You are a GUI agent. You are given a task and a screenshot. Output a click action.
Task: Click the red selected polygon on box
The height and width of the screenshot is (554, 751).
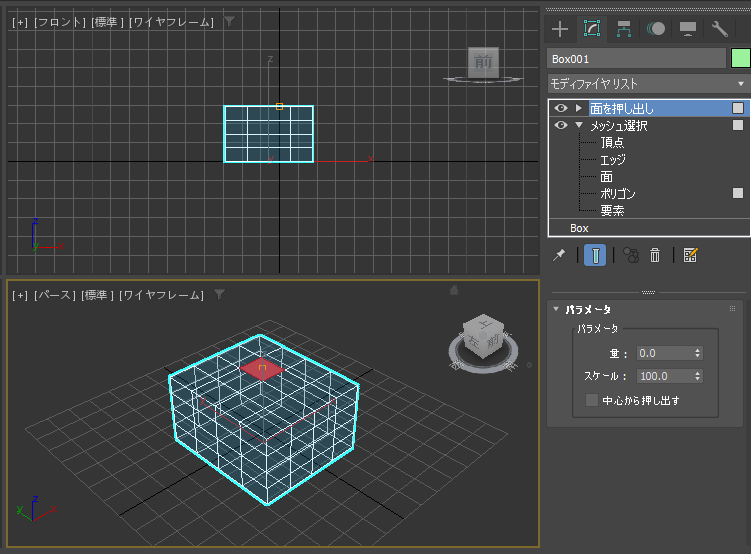(262, 369)
